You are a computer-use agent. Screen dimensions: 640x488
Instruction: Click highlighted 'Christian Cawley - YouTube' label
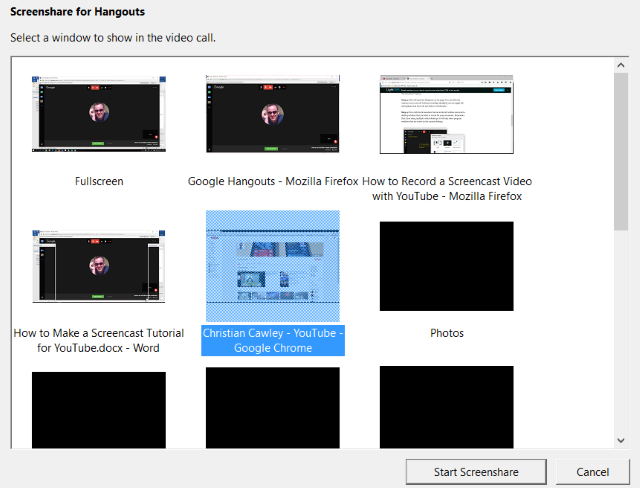[x=273, y=341]
